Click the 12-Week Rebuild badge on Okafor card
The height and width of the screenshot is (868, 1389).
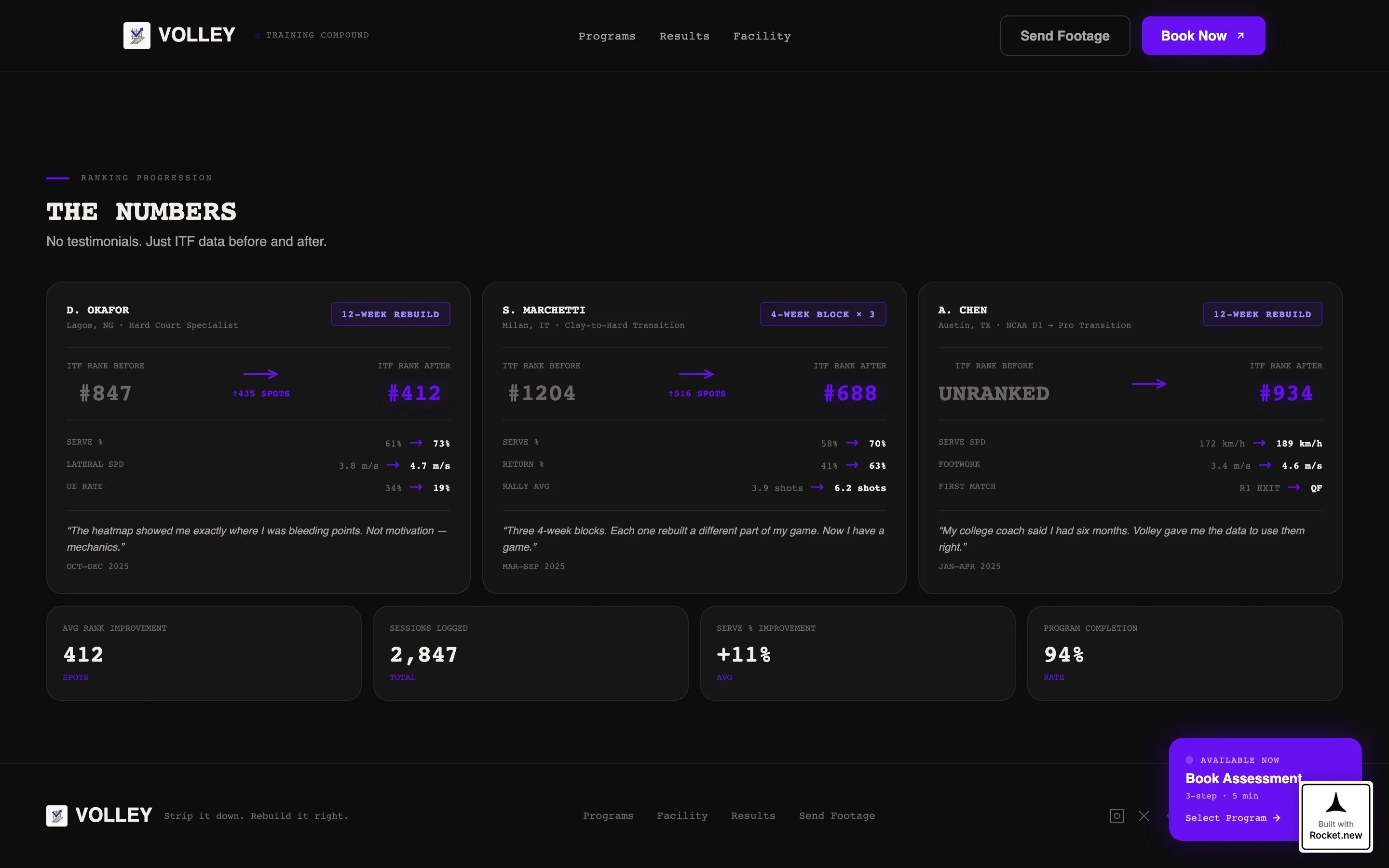point(390,314)
